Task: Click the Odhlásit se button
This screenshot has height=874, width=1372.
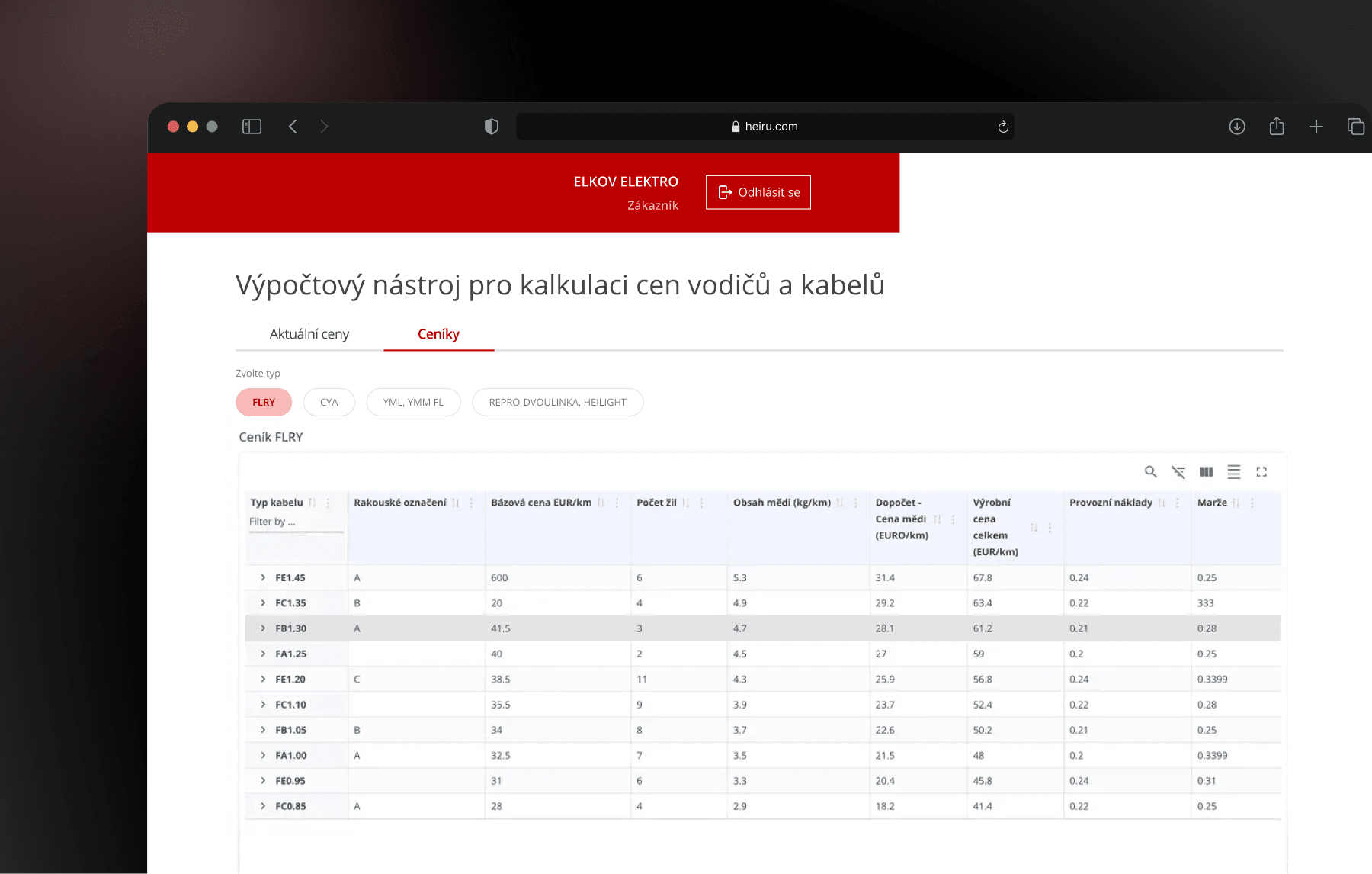Action: tap(758, 192)
